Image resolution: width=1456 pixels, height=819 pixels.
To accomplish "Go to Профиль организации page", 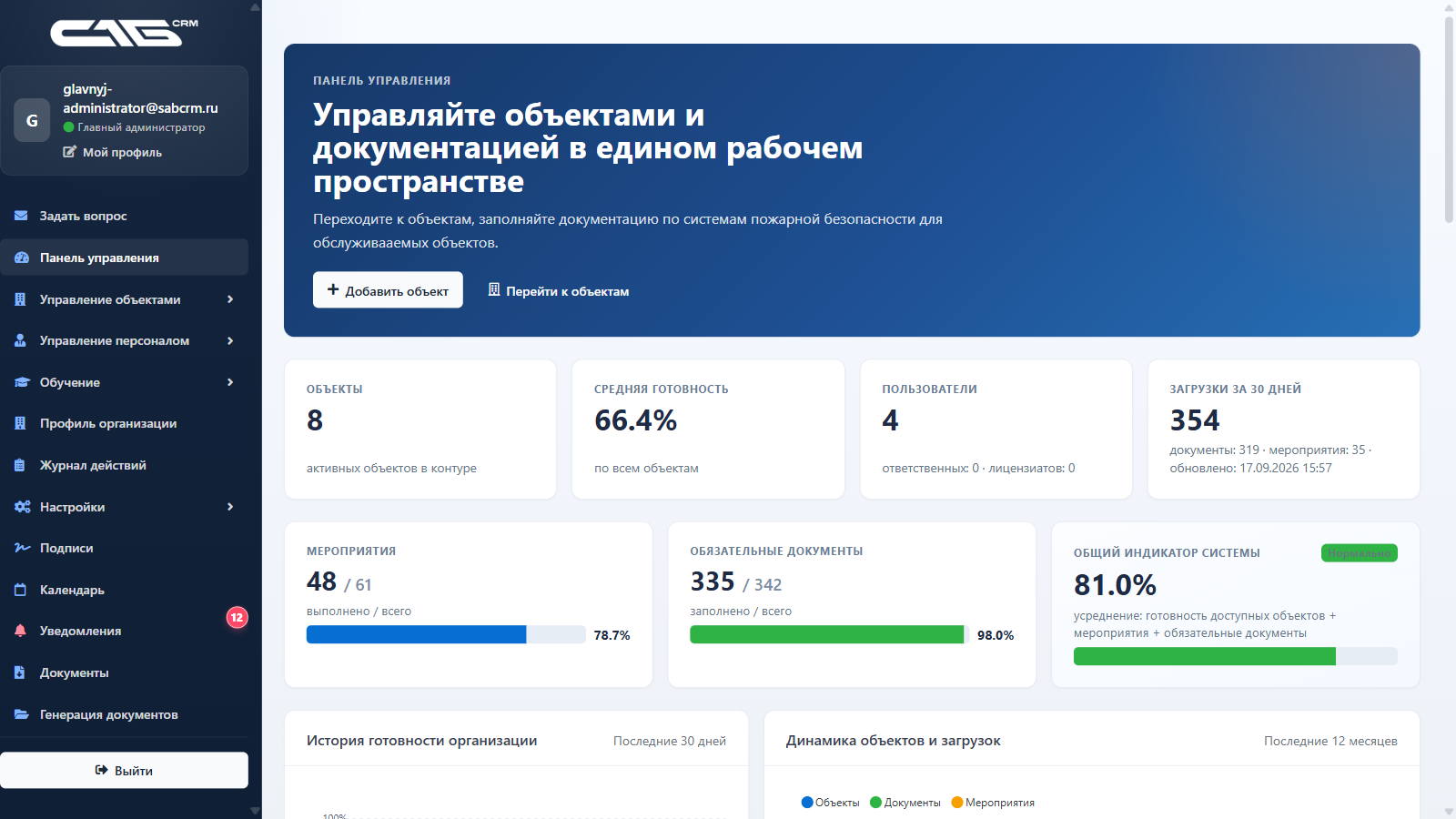I will 124,423.
